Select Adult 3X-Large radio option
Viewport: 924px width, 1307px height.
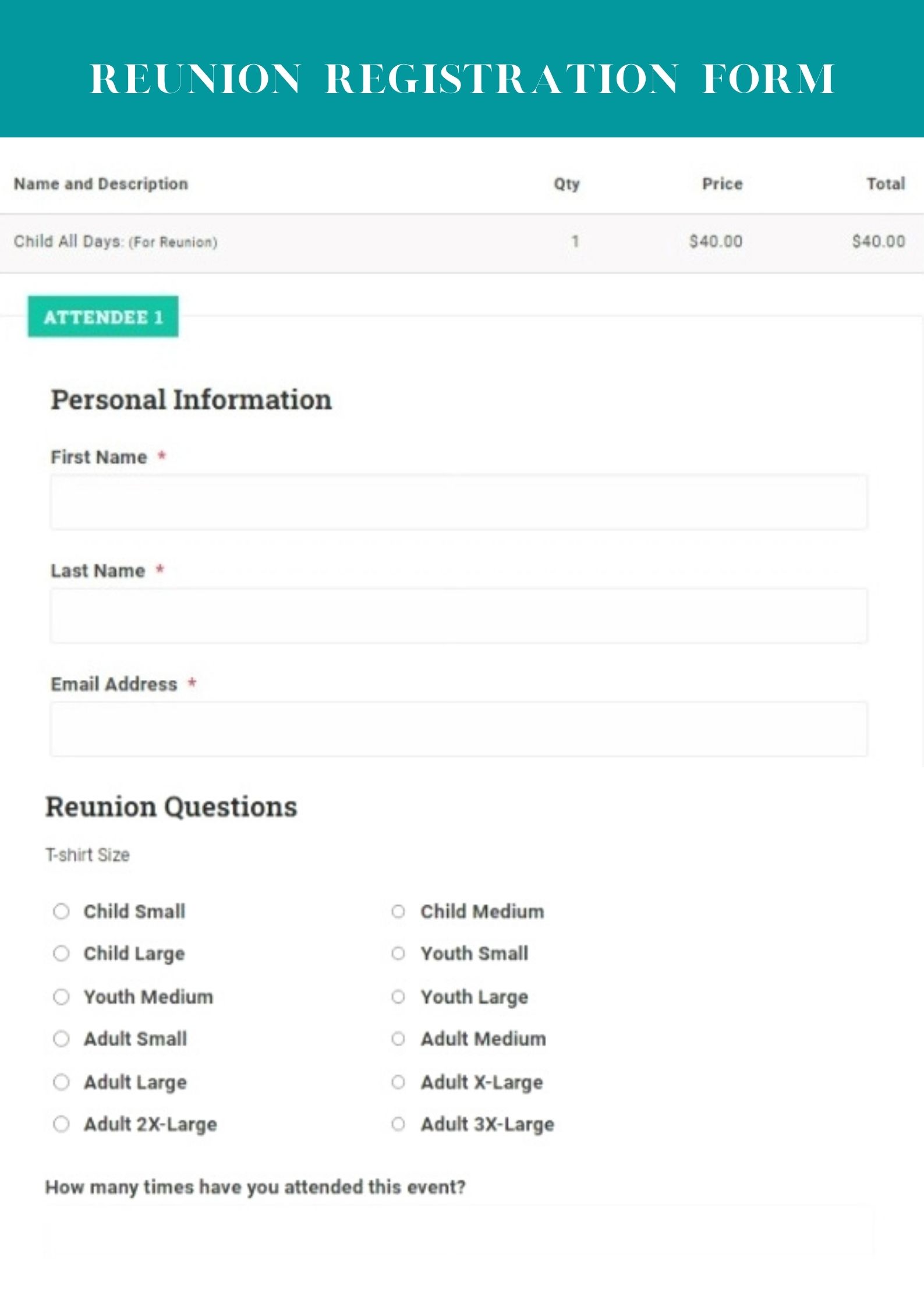pyautogui.click(x=398, y=1124)
